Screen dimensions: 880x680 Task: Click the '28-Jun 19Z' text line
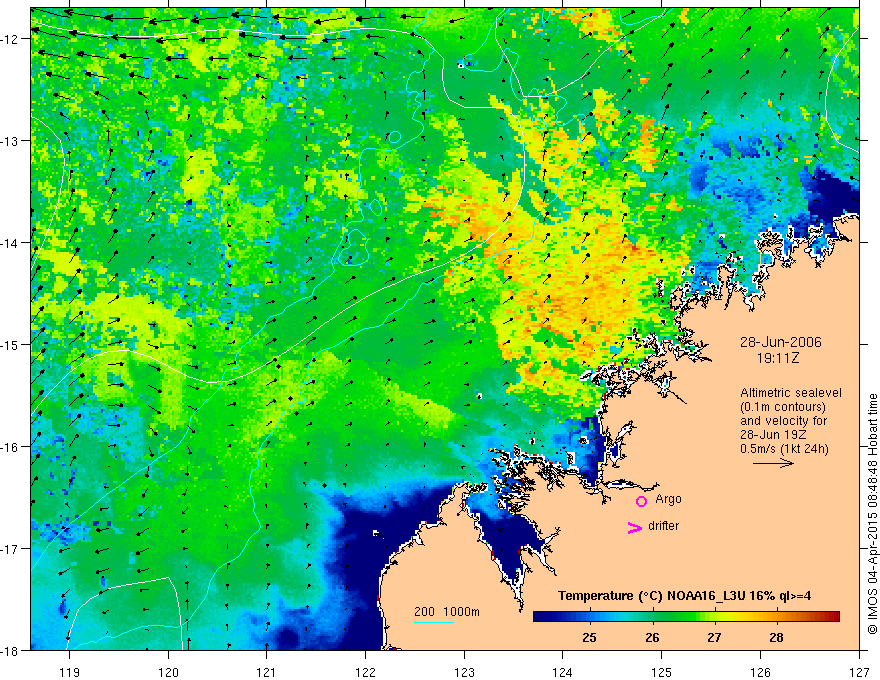[774, 435]
